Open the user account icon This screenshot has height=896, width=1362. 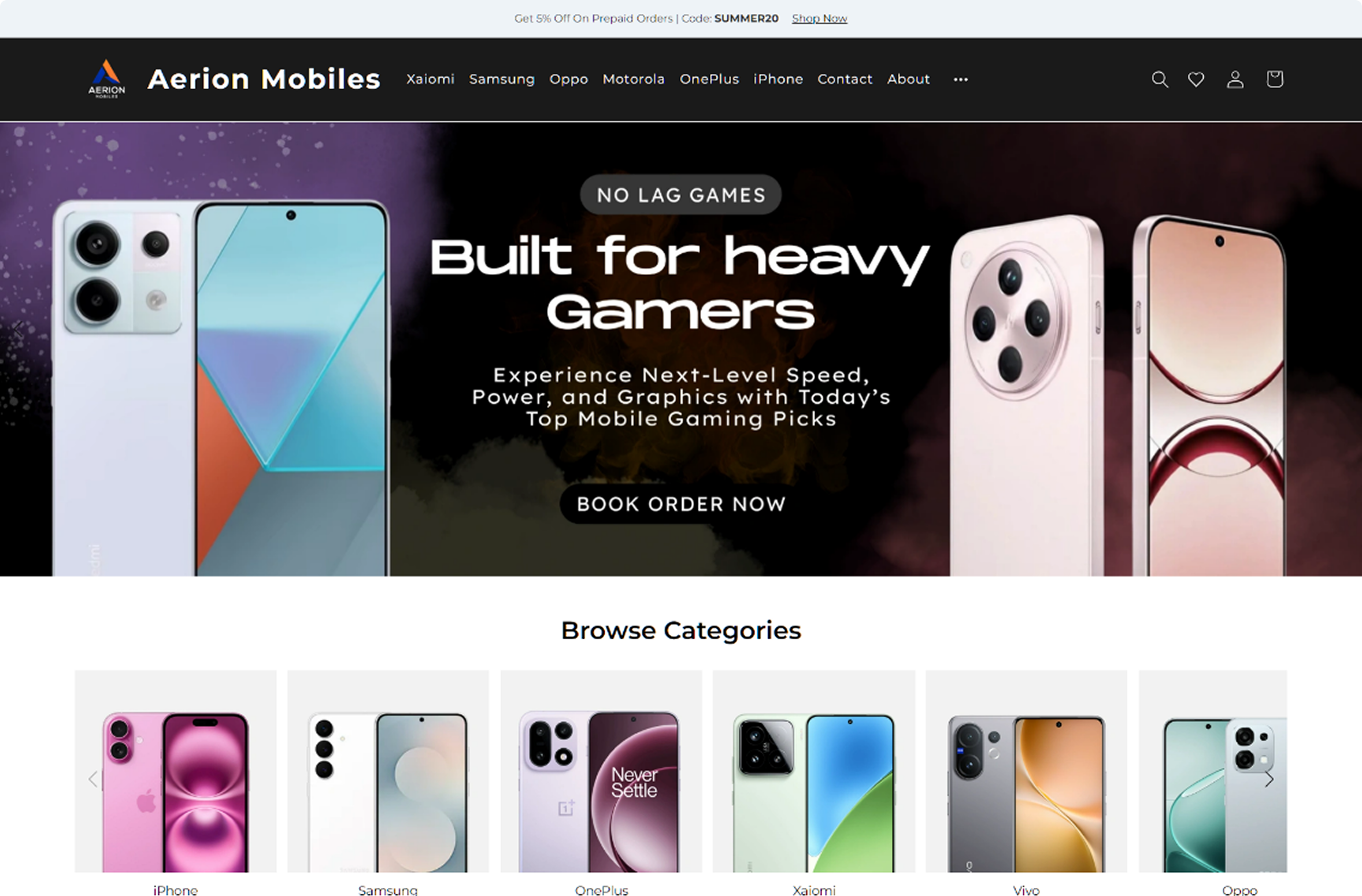(1235, 79)
